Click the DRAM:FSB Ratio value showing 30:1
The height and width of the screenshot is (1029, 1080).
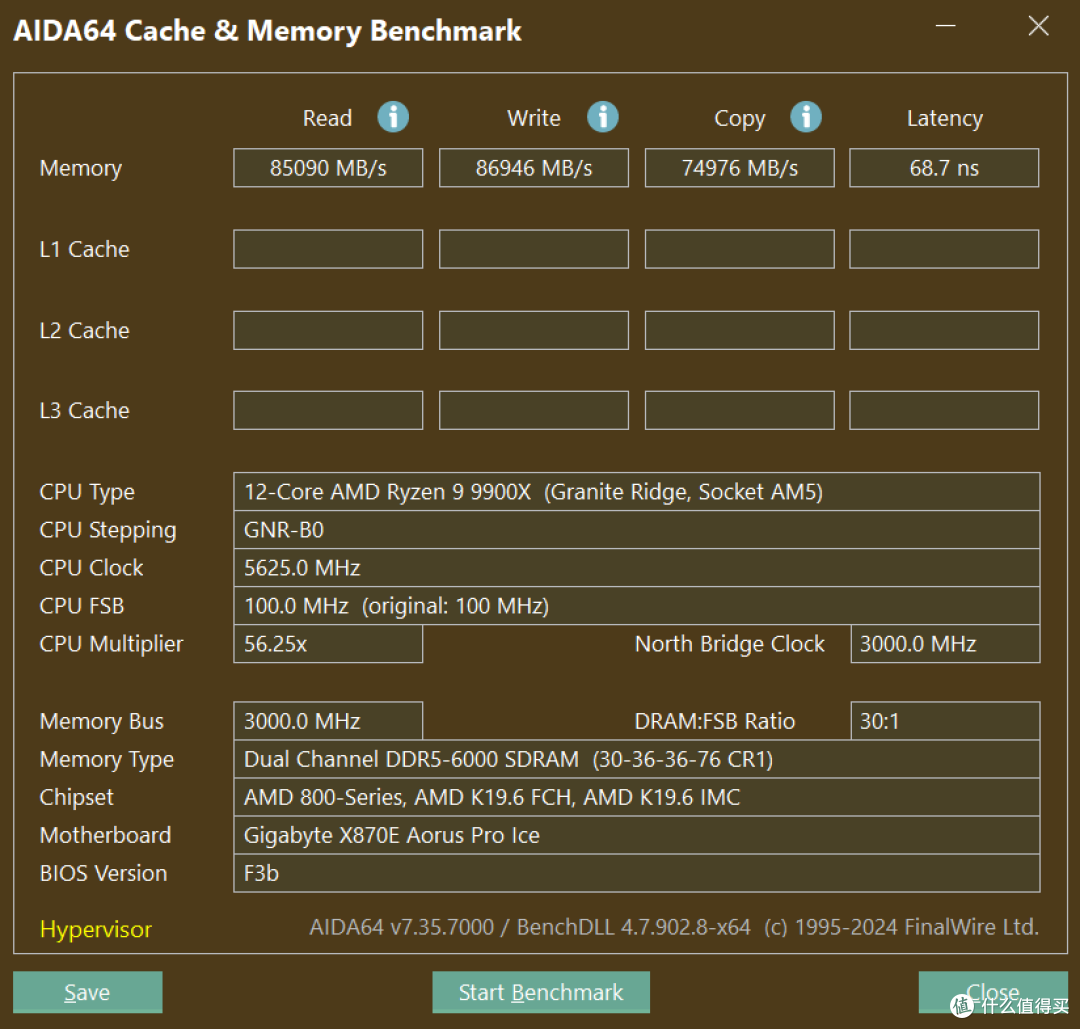click(943, 720)
